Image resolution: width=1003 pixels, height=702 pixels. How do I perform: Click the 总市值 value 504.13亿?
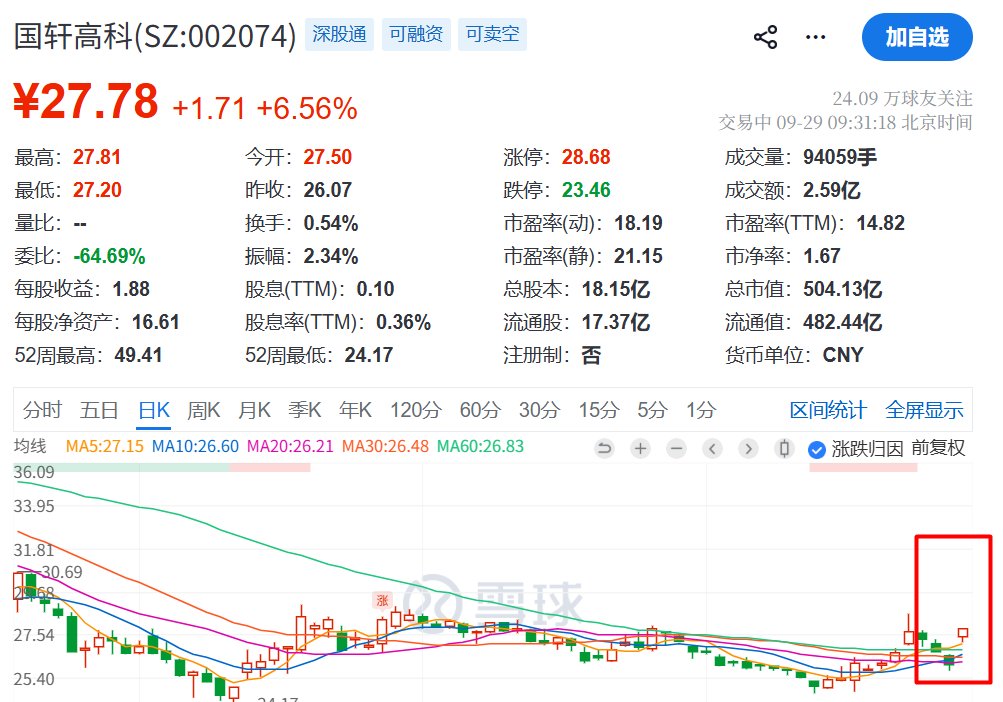coord(842,289)
